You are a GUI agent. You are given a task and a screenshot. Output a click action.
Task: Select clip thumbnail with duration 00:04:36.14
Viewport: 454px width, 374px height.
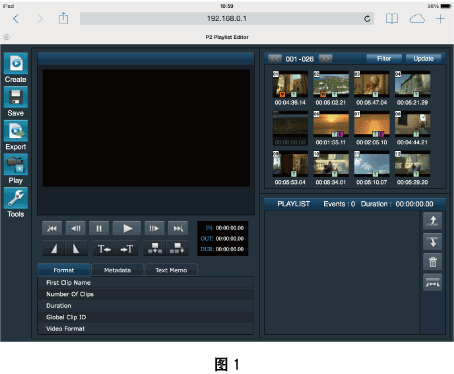point(290,84)
